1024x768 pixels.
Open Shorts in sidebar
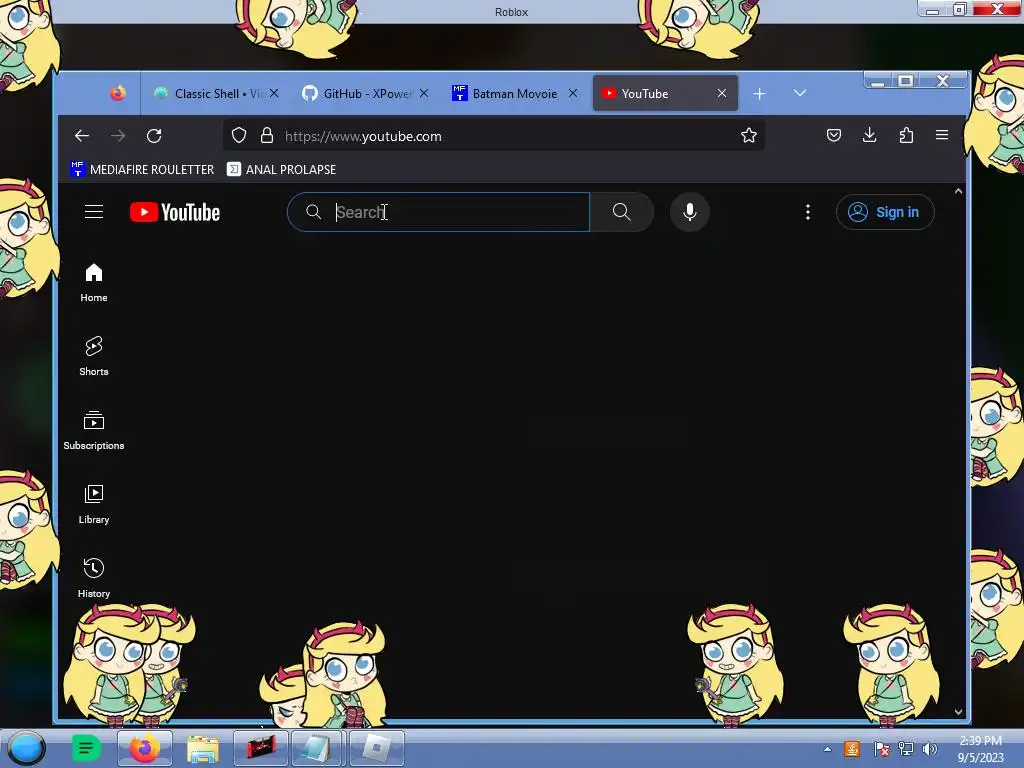coord(94,357)
